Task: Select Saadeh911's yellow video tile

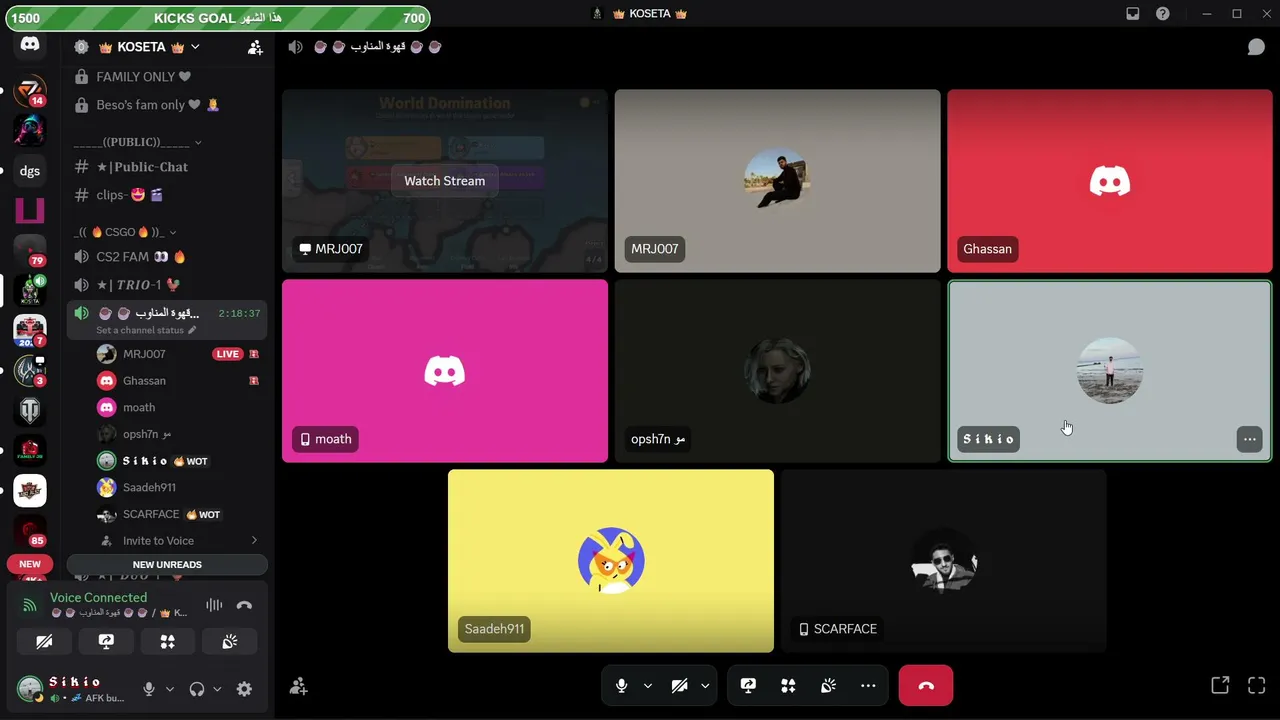Action: 611,561
